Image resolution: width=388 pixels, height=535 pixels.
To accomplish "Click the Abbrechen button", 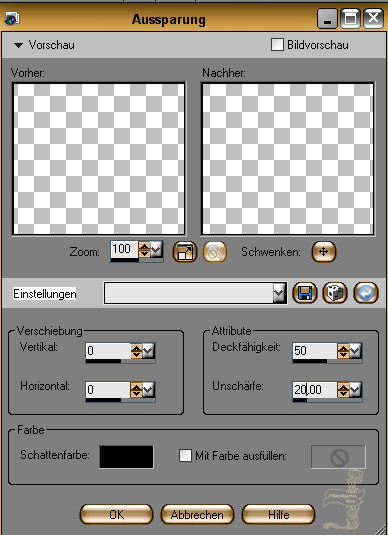I will pyautogui.click(x=197, y=514).
